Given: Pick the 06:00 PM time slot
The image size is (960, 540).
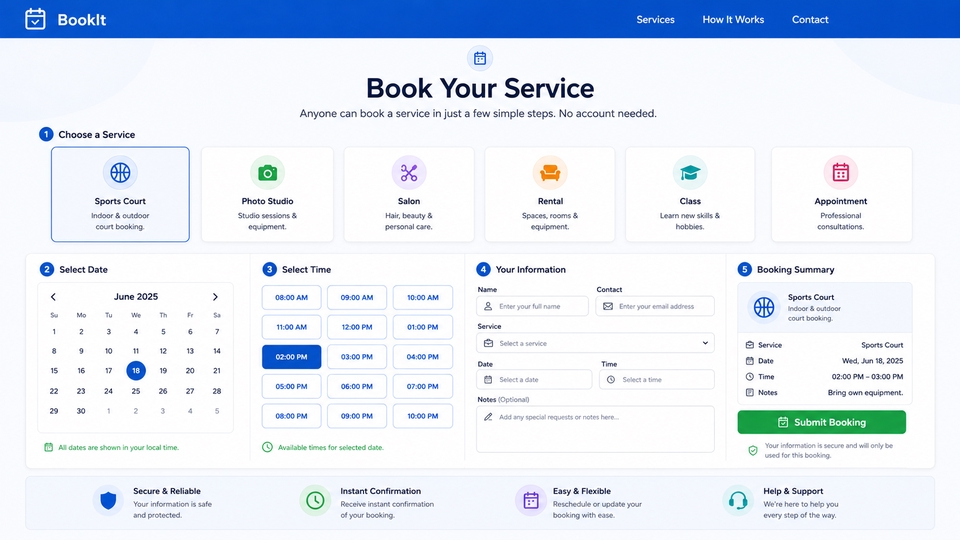Looking at the screenshot, I should [x=357, y=386].
